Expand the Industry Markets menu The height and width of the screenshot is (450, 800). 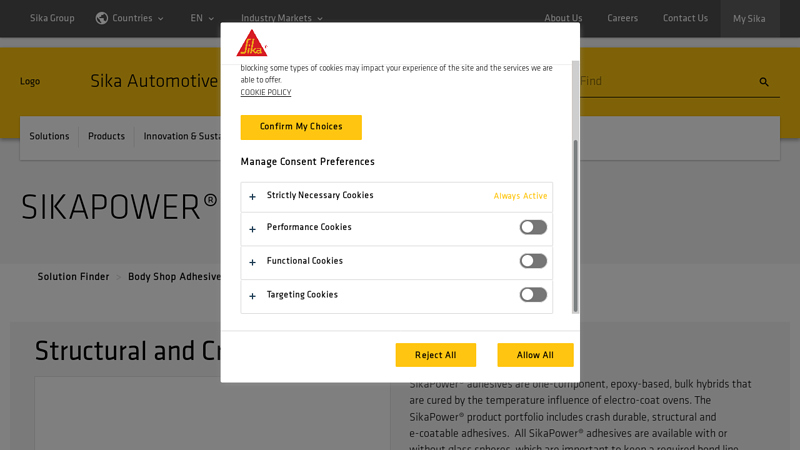(281, 18)
